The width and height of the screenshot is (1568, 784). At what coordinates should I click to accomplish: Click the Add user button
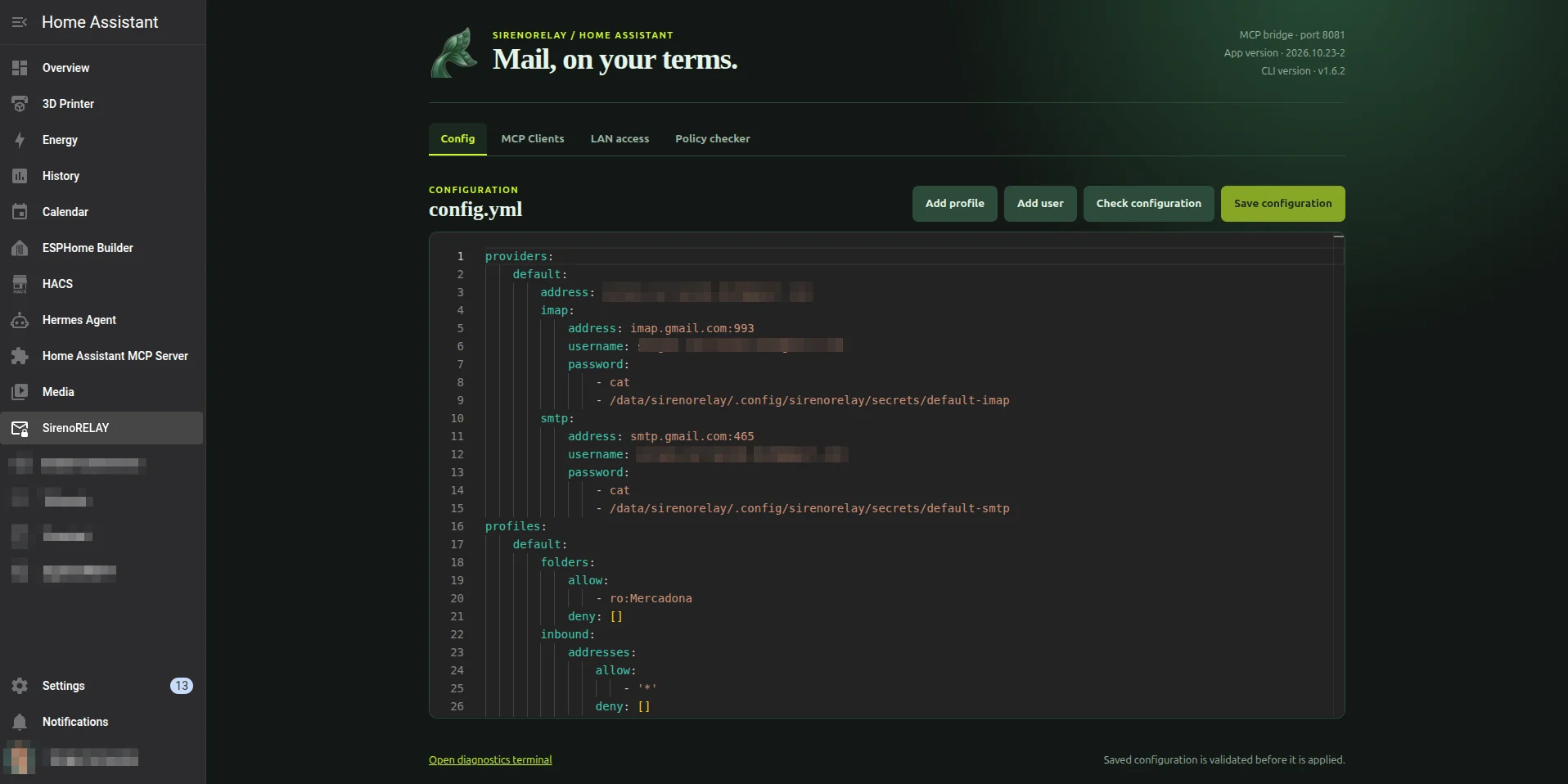(1040, 204)
